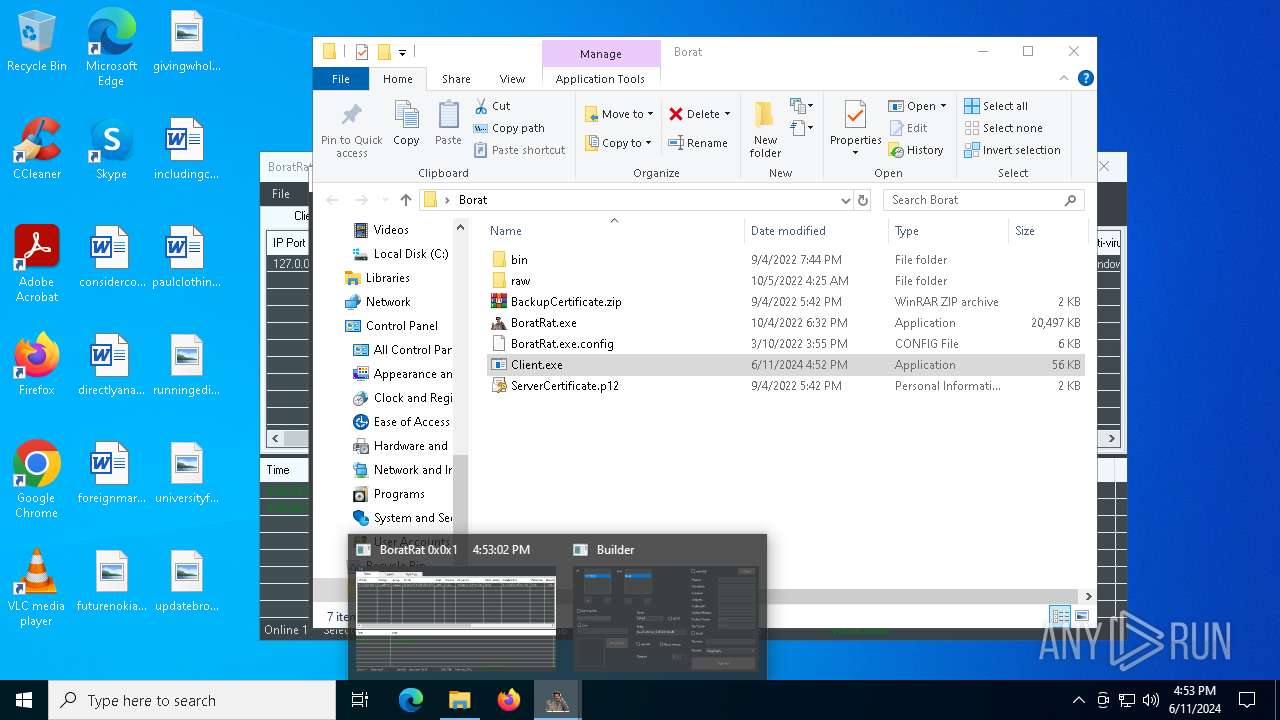The width and height of the screenshot is (1280, 720).
Task: Open the Properties button
Action: (x=855, y=128)
